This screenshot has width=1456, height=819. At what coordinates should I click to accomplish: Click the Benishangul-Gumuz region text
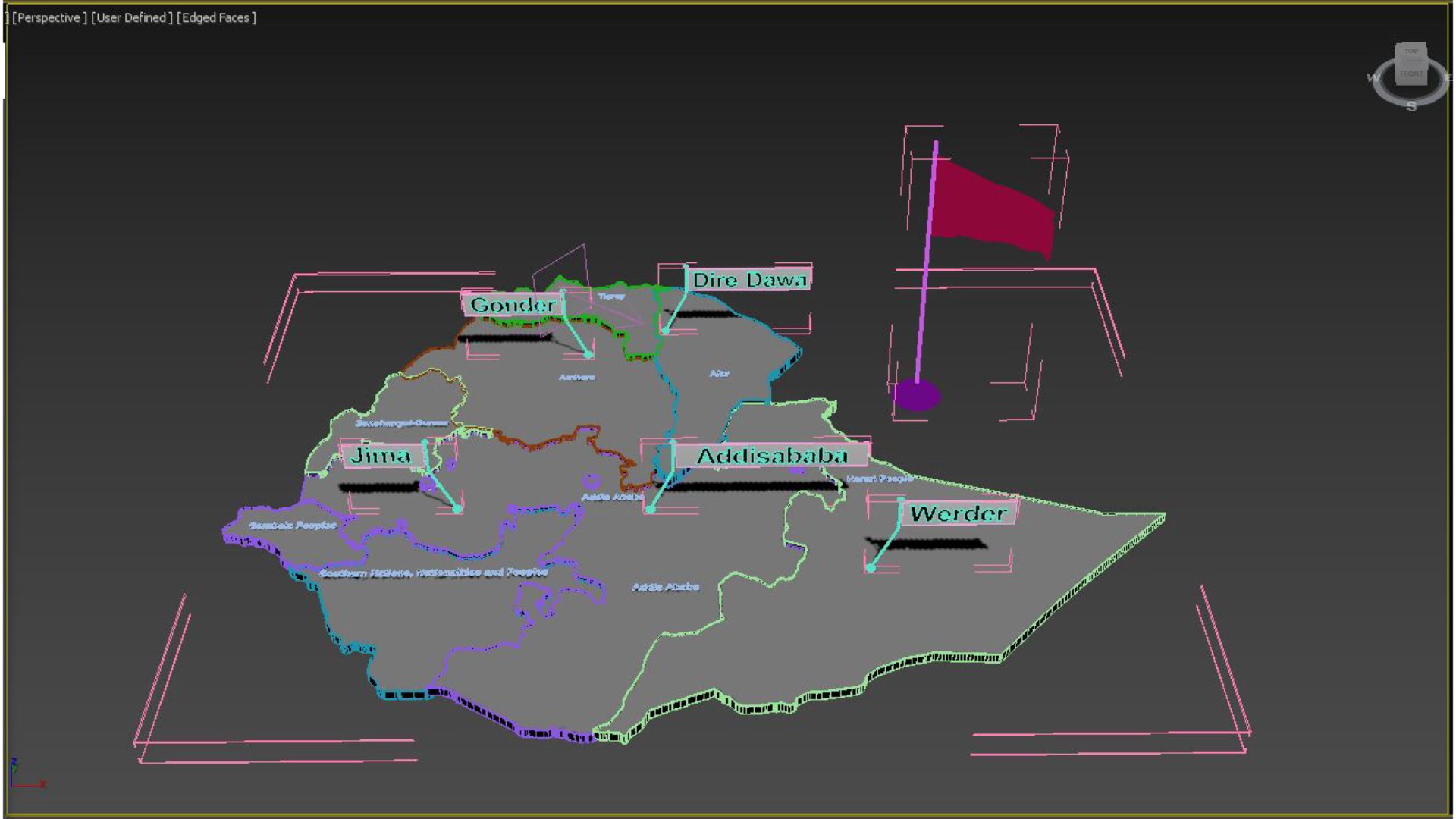tap(402, 422)
